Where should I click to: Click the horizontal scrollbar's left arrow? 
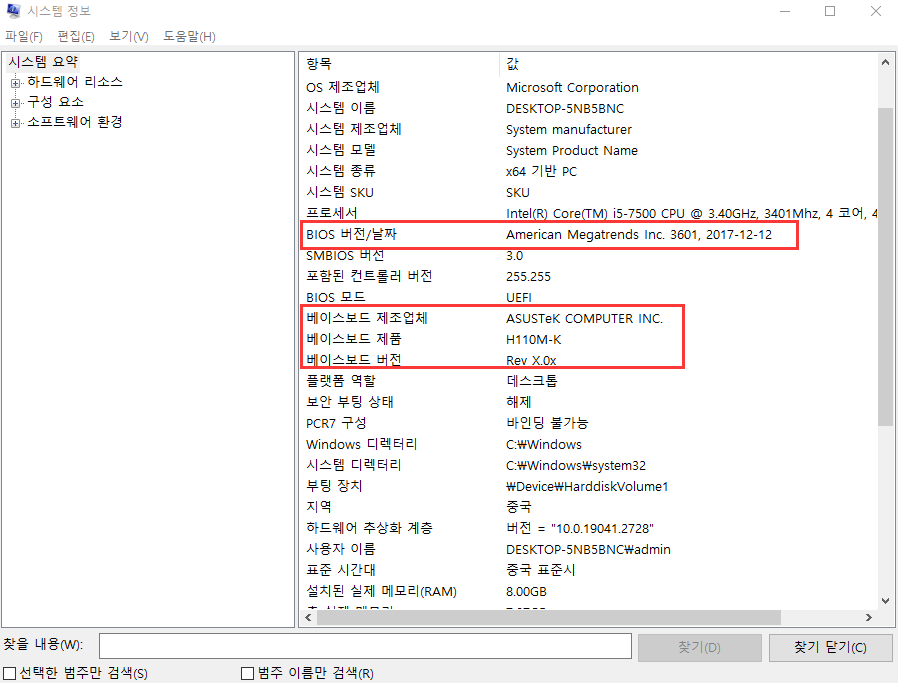(310, 617)
